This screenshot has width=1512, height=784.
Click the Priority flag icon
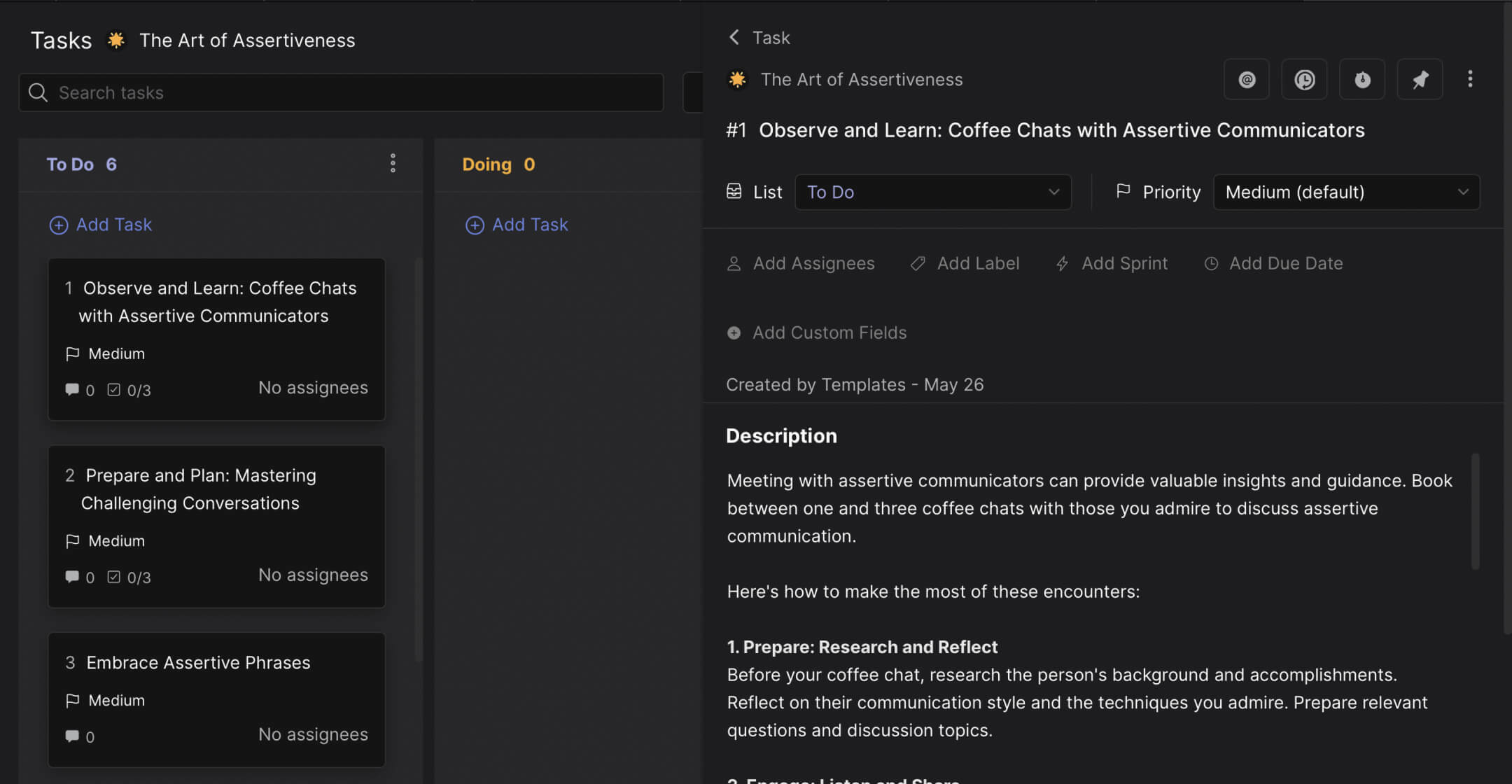1123,190
